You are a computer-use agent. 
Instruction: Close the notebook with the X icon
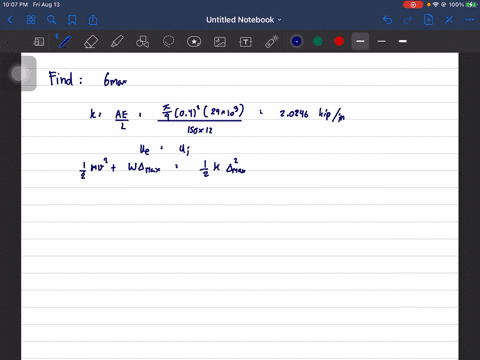point(449,20)
